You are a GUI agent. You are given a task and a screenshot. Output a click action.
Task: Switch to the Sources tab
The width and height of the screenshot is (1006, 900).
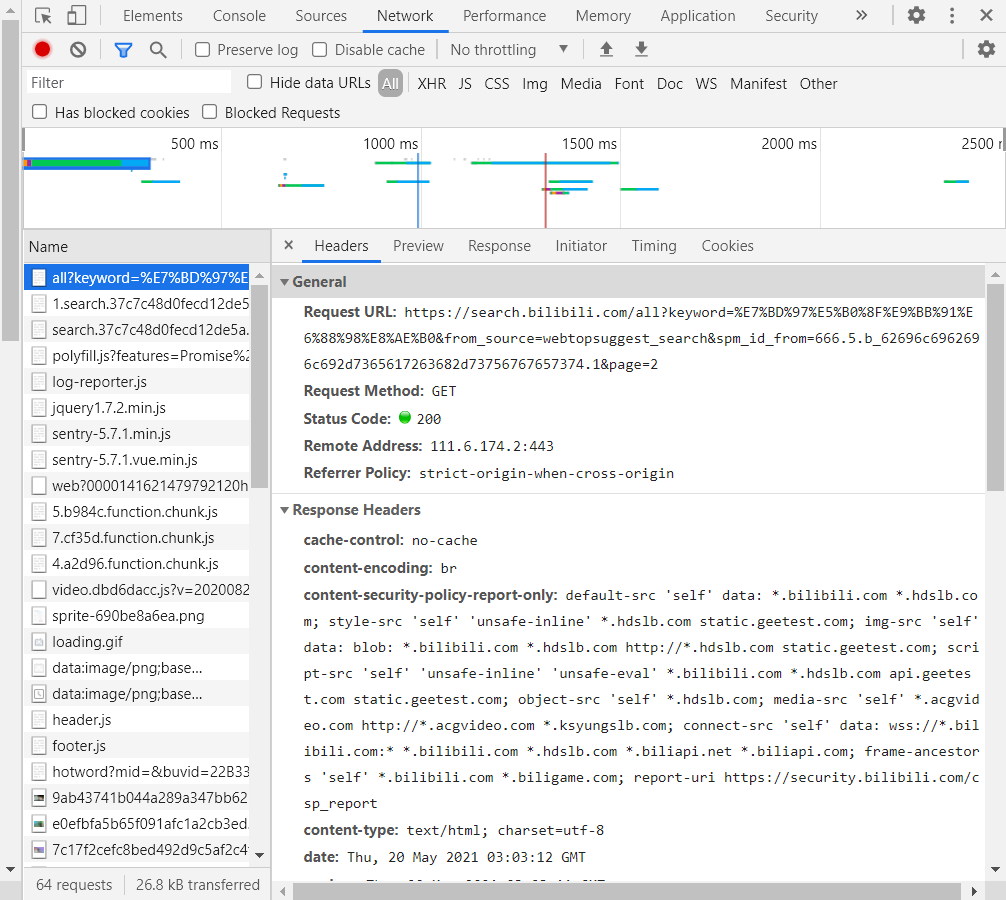[x=321, y=15]
